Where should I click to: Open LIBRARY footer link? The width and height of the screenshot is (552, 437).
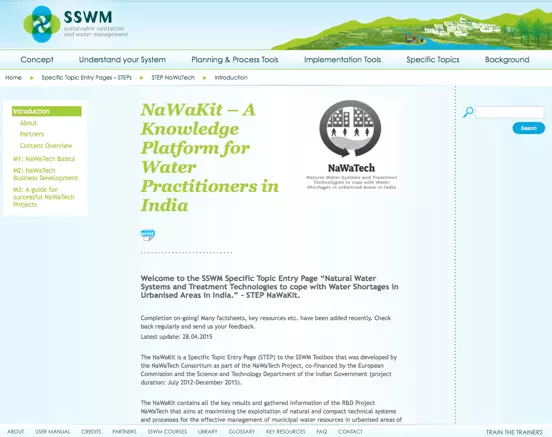208,432
